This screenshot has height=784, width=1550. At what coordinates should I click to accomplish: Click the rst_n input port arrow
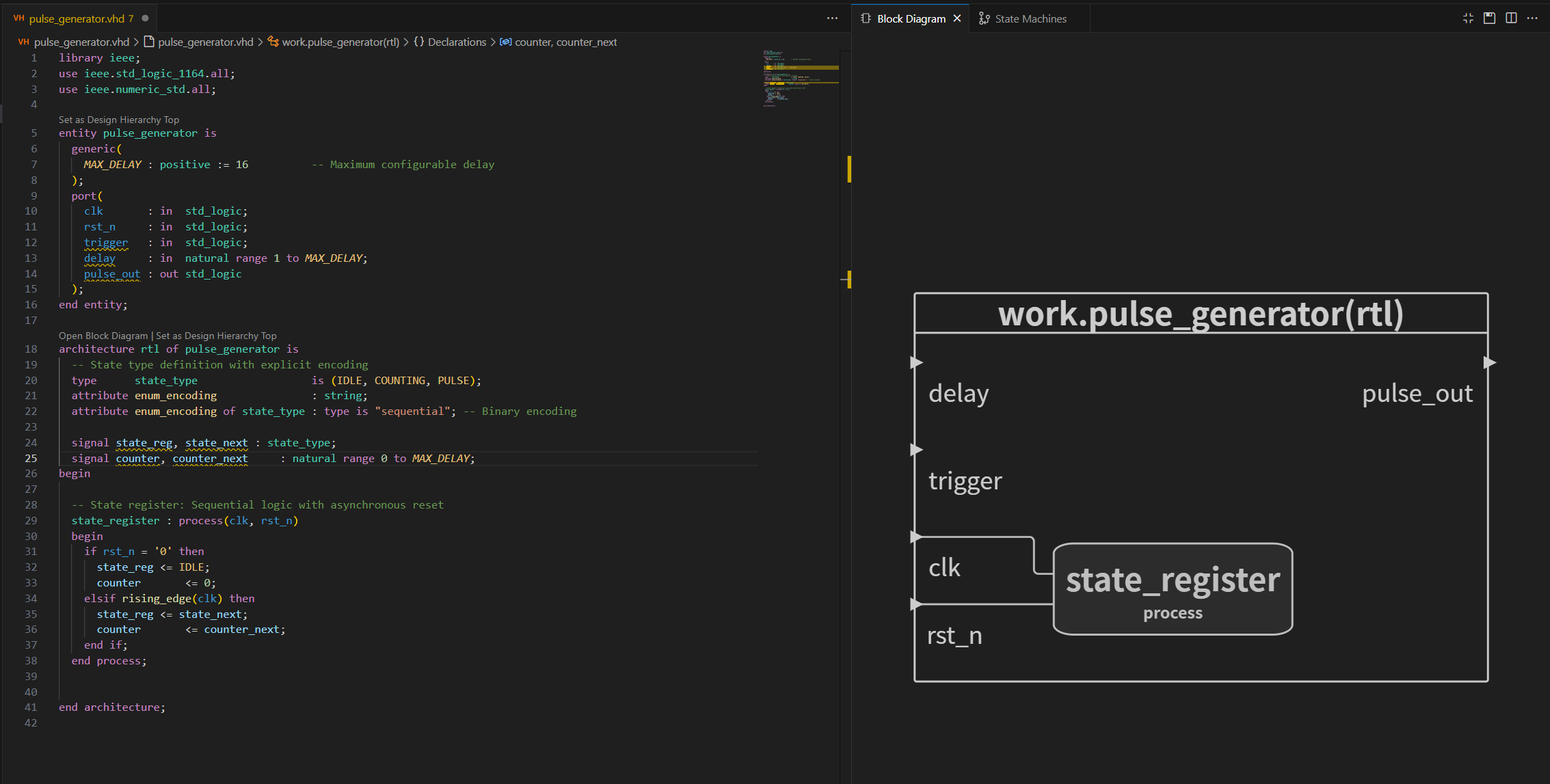917,604
